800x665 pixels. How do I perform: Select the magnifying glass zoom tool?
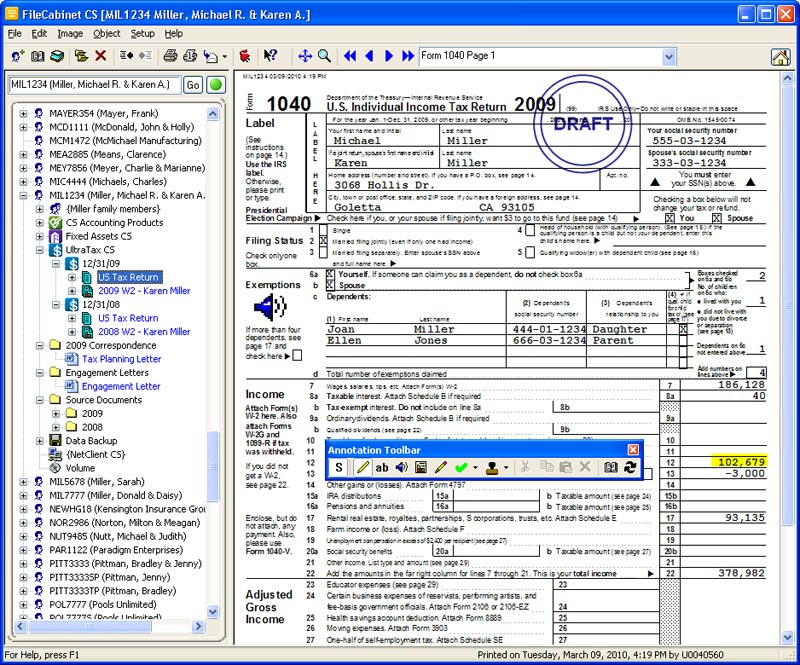pos(325,56)
